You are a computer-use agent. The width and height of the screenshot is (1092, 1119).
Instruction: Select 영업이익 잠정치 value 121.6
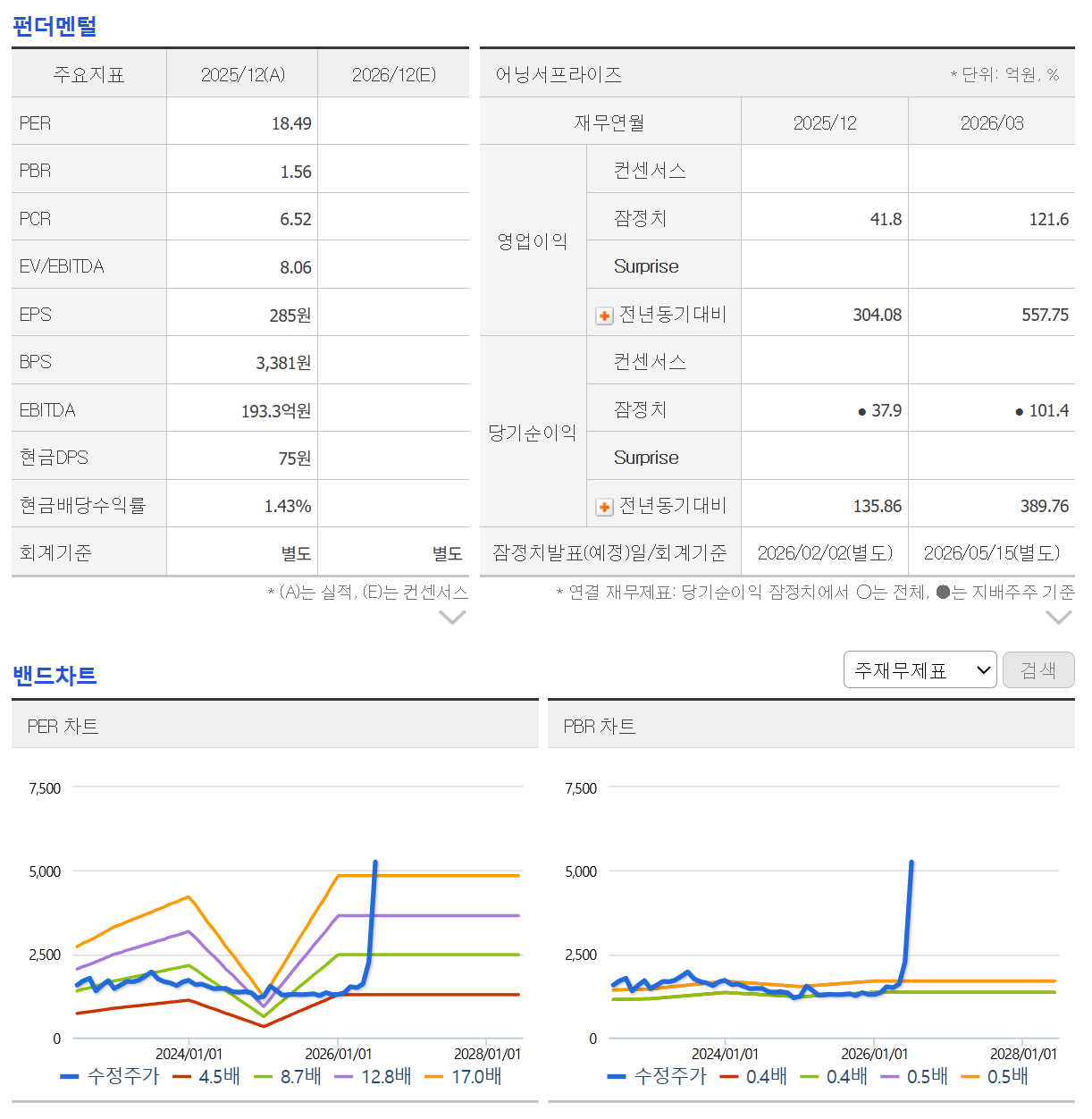point(1049,219)
